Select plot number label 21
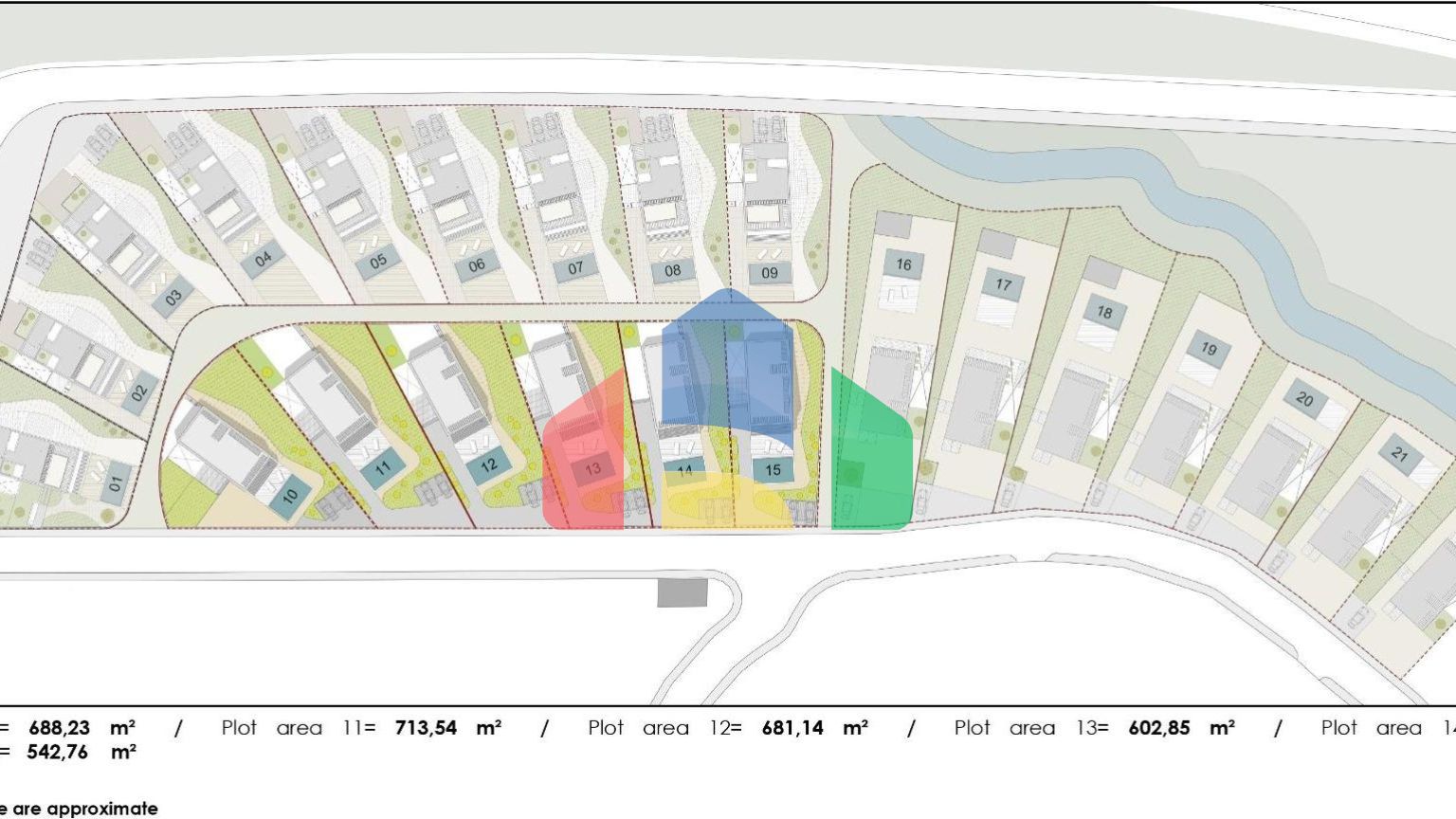Viewport: 1456px width, 819px height. [1400, 454]
